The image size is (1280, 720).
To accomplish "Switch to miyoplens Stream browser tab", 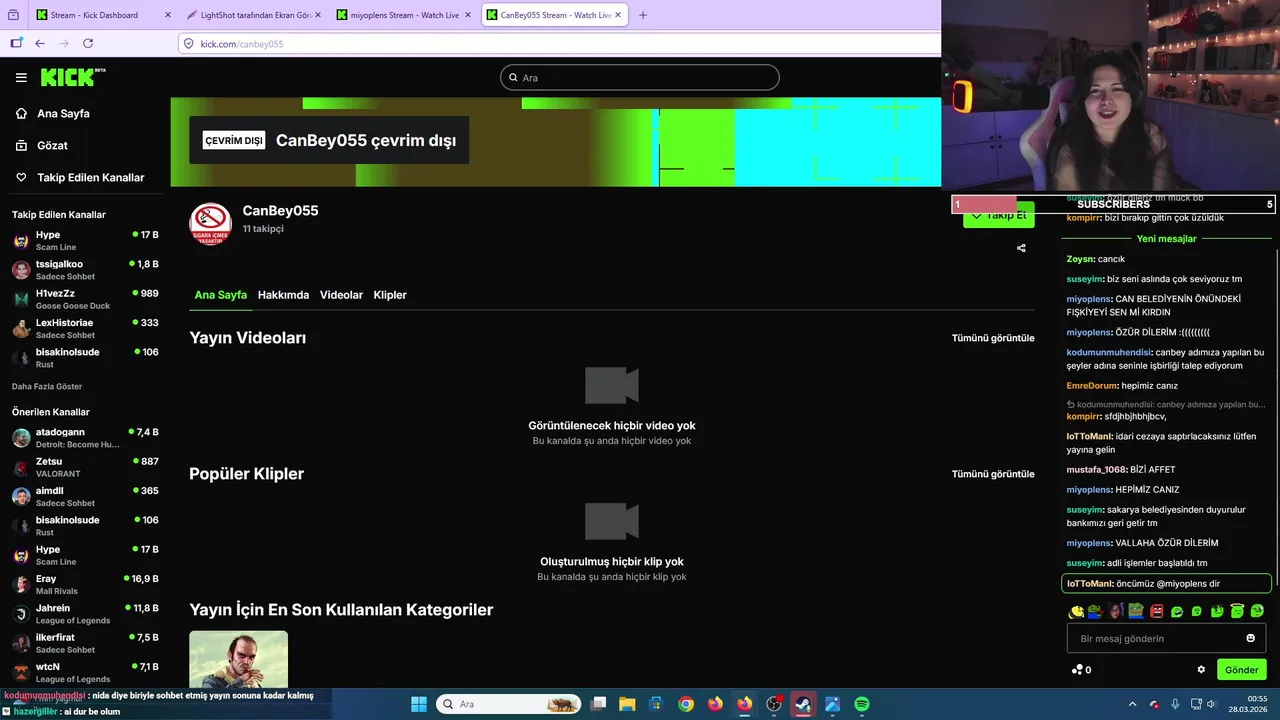I will click(402, 15).
